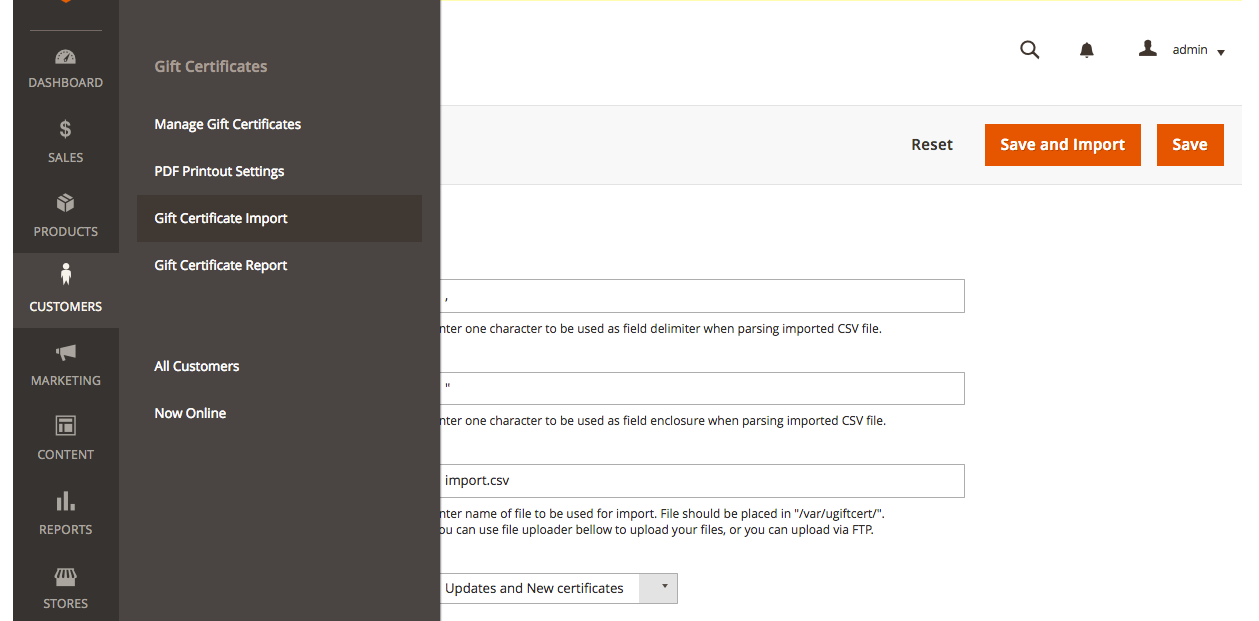
Task: Open the Dashboard gauge icon
Action: [x=65, y=58]
